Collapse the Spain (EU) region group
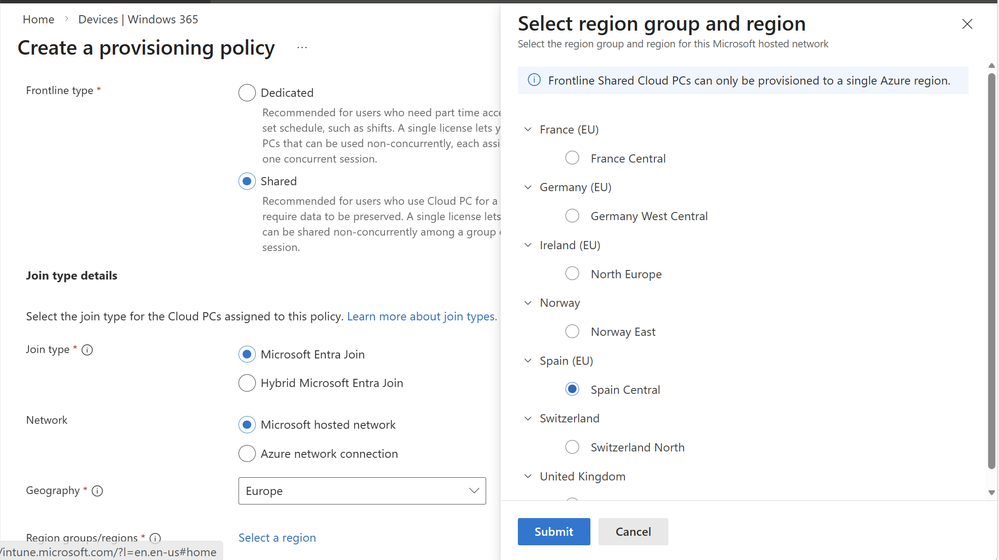The image size is (999, 560). (528, 361)
